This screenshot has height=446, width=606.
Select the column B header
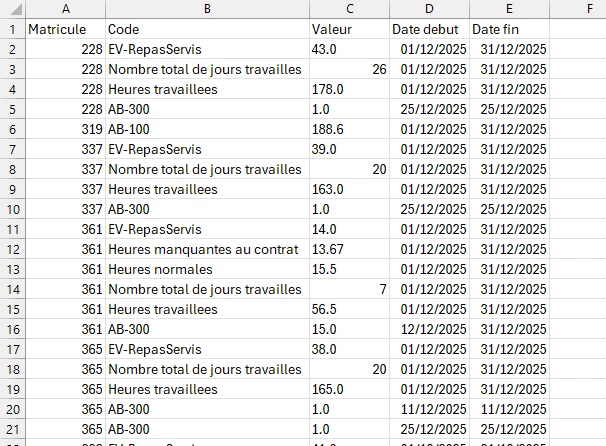206,9
